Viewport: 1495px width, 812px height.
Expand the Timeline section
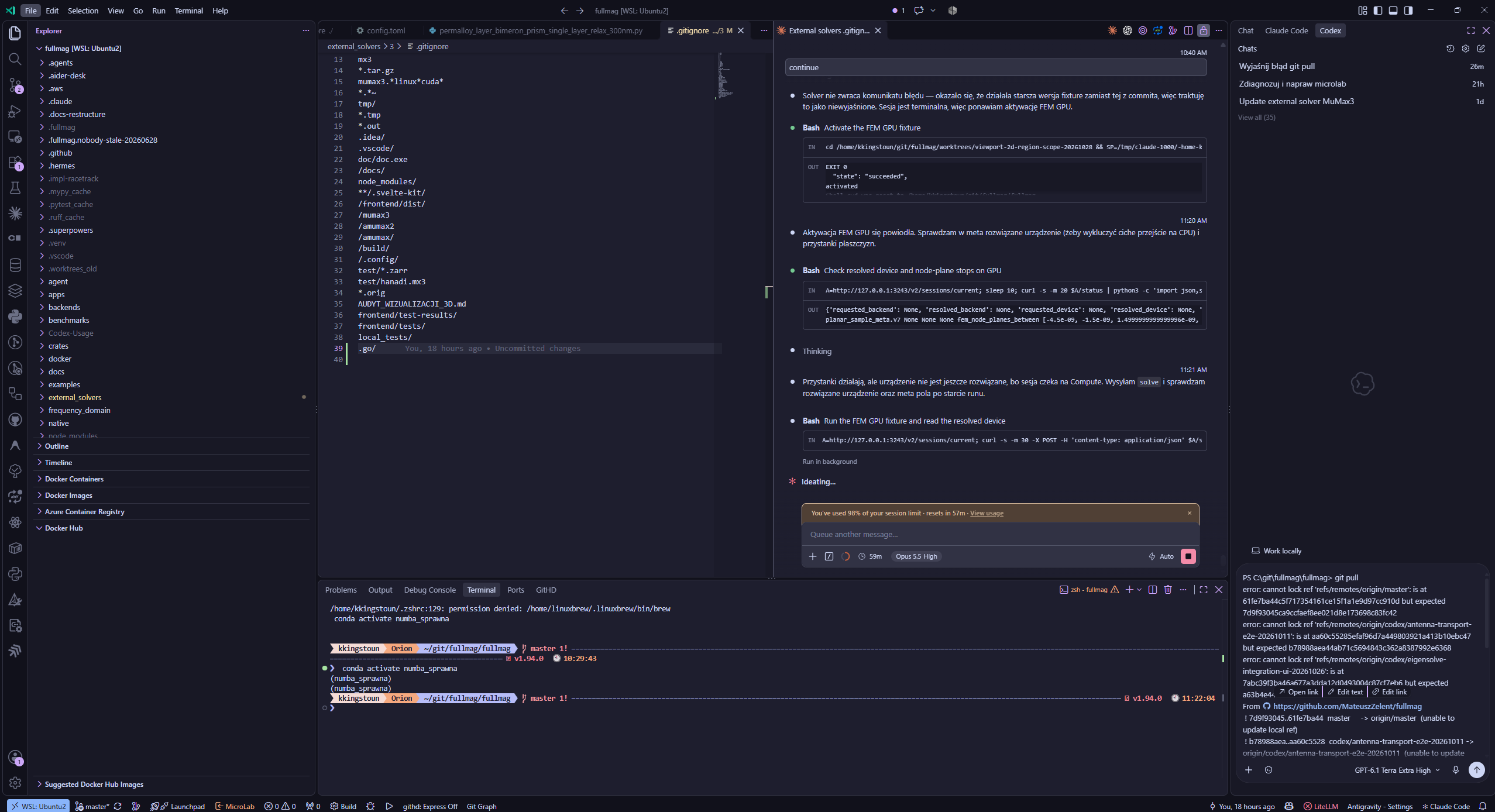59,462
